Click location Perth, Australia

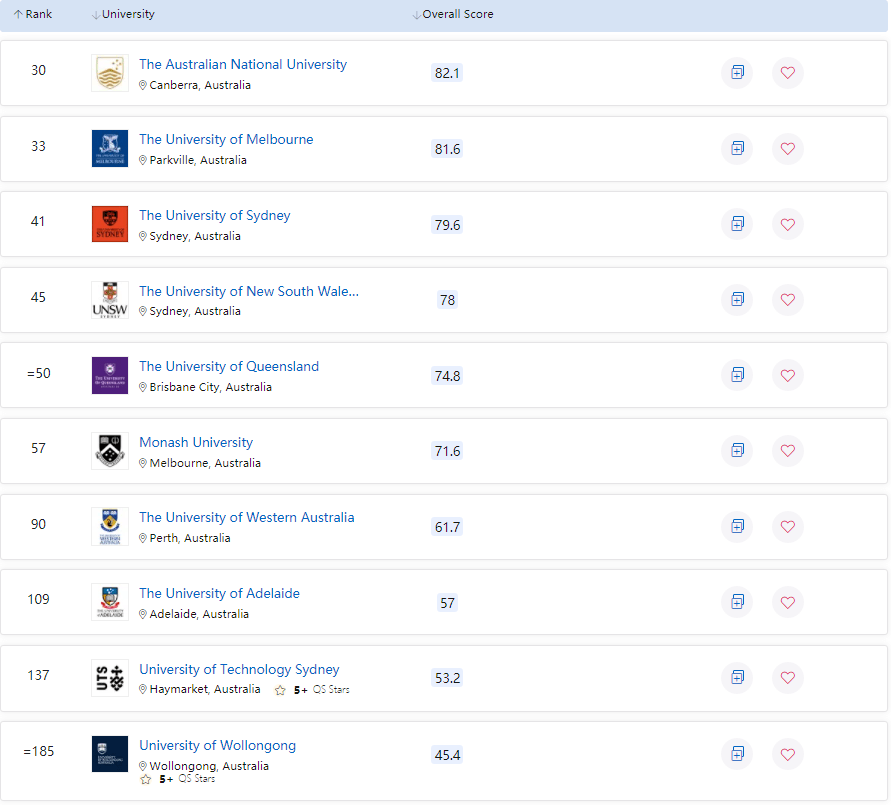(185, 539)
